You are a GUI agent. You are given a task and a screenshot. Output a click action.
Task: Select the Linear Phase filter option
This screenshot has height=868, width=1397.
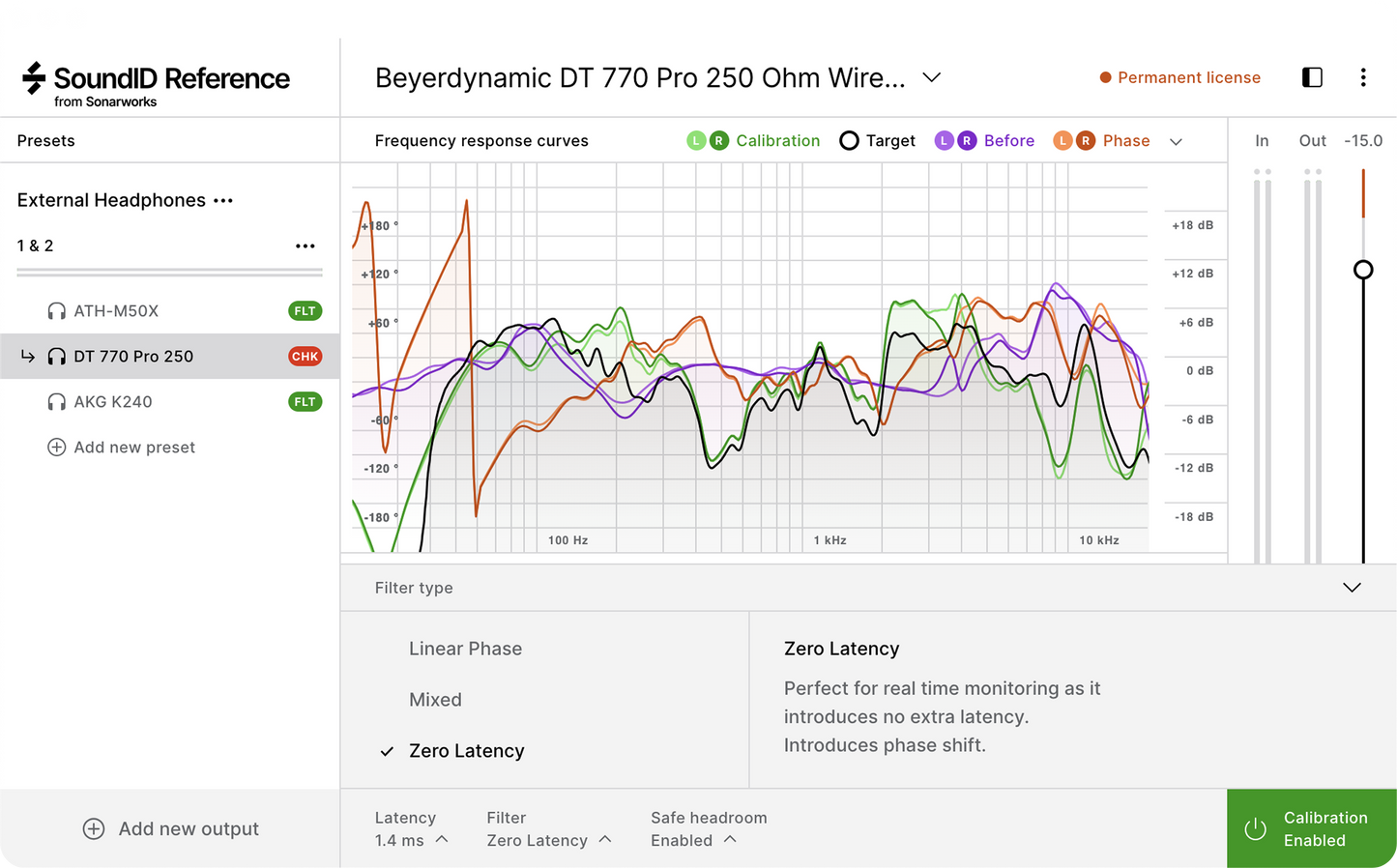click(465, 649)
